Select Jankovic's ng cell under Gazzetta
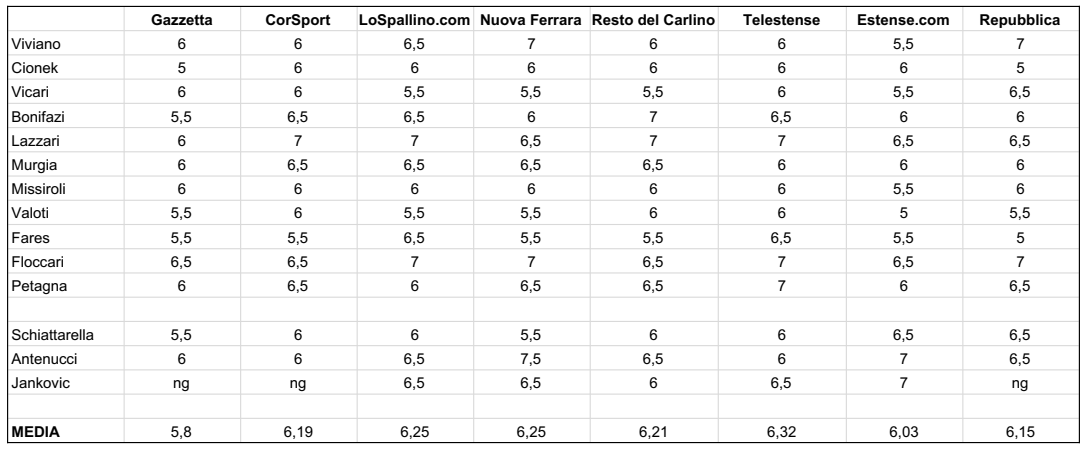Image resolution: width=1085 pixels, height=451 pixels. tap(182, 383)
